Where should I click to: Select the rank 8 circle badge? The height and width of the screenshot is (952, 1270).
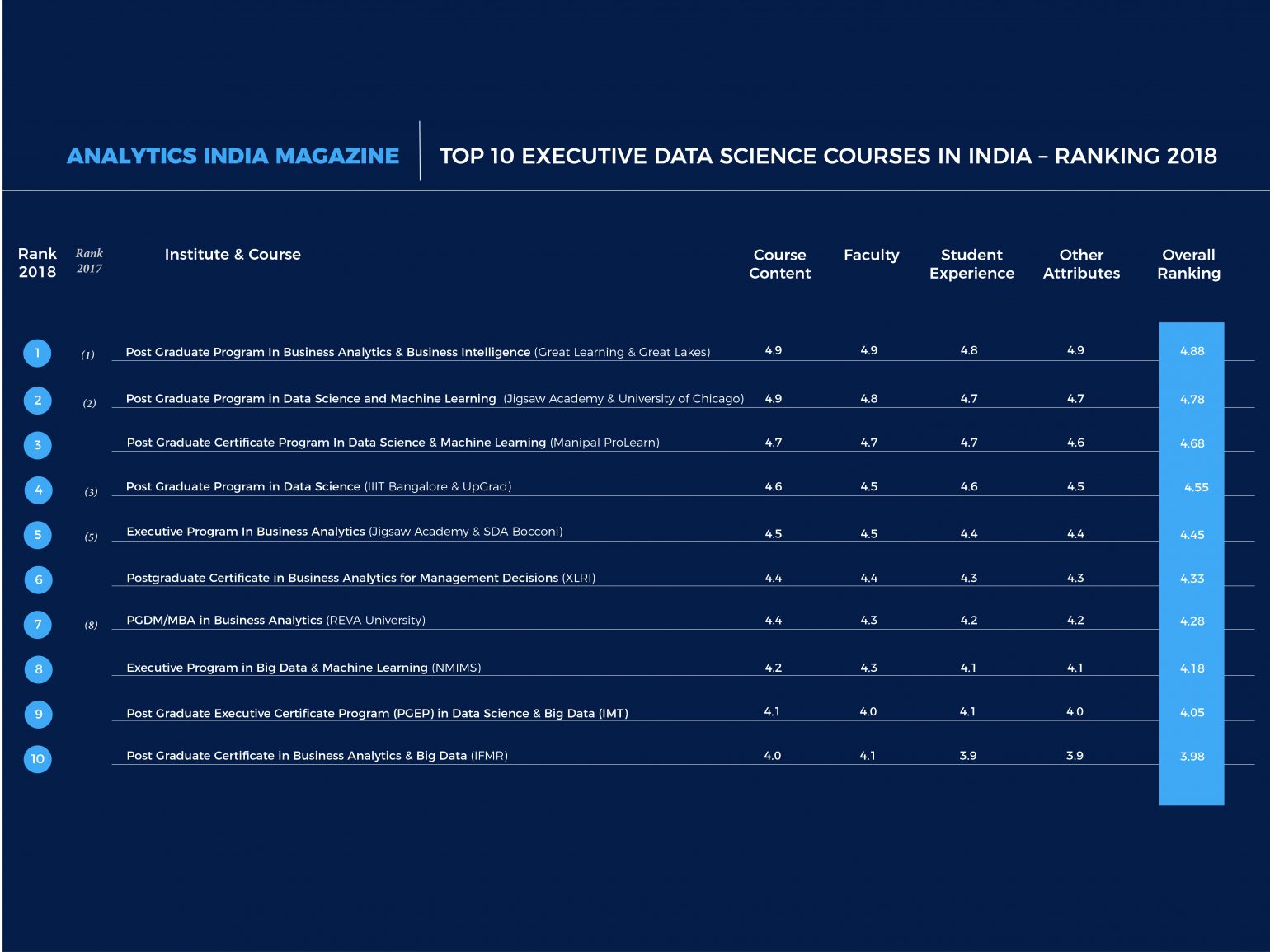pyautogui.click(x=37, y=669)
